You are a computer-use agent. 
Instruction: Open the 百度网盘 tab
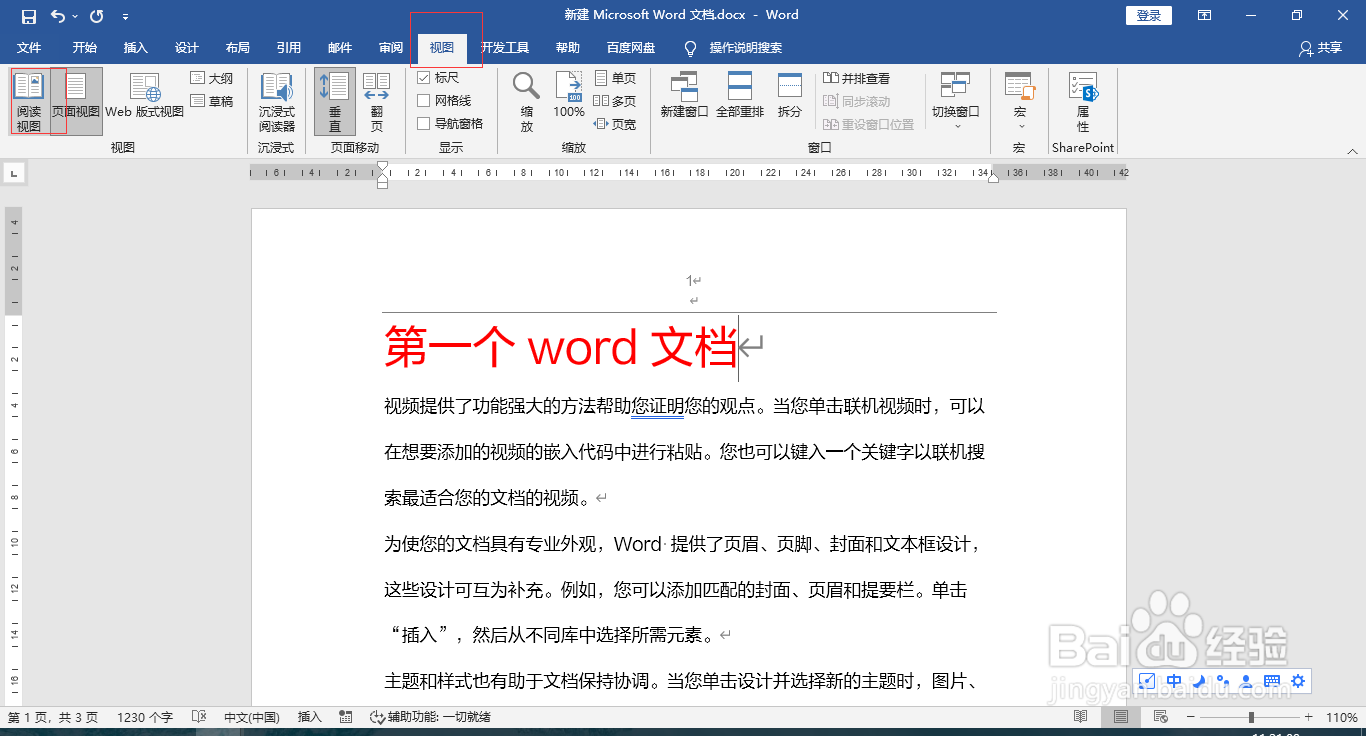(631, 48)
